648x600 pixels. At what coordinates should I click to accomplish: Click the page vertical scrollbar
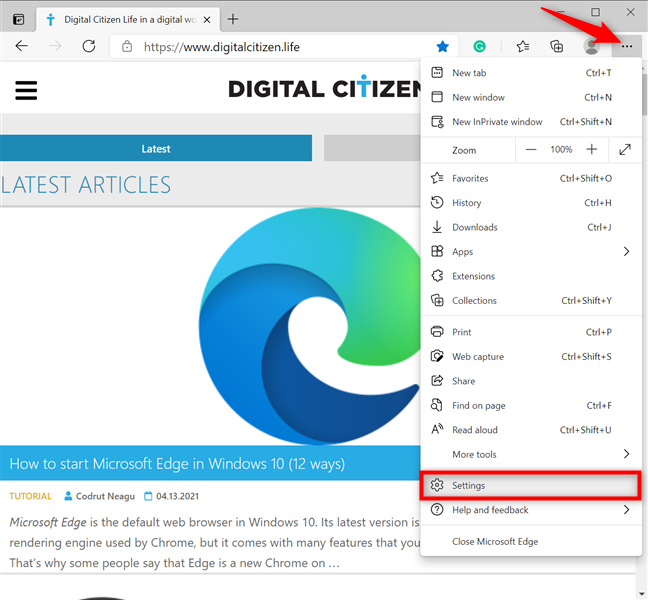(x=645, y=95)
